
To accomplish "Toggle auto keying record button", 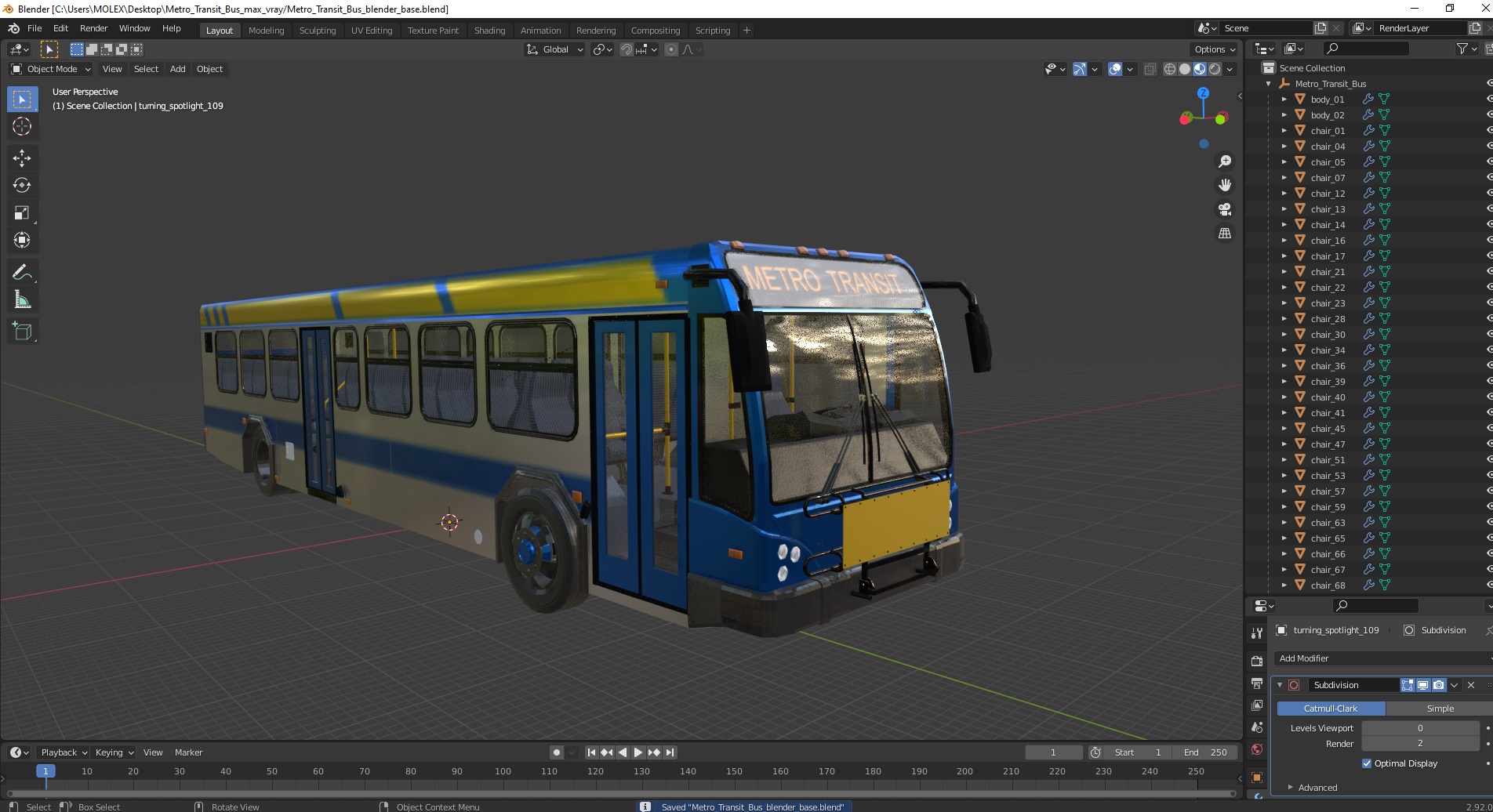I will [x=556, y=752].
